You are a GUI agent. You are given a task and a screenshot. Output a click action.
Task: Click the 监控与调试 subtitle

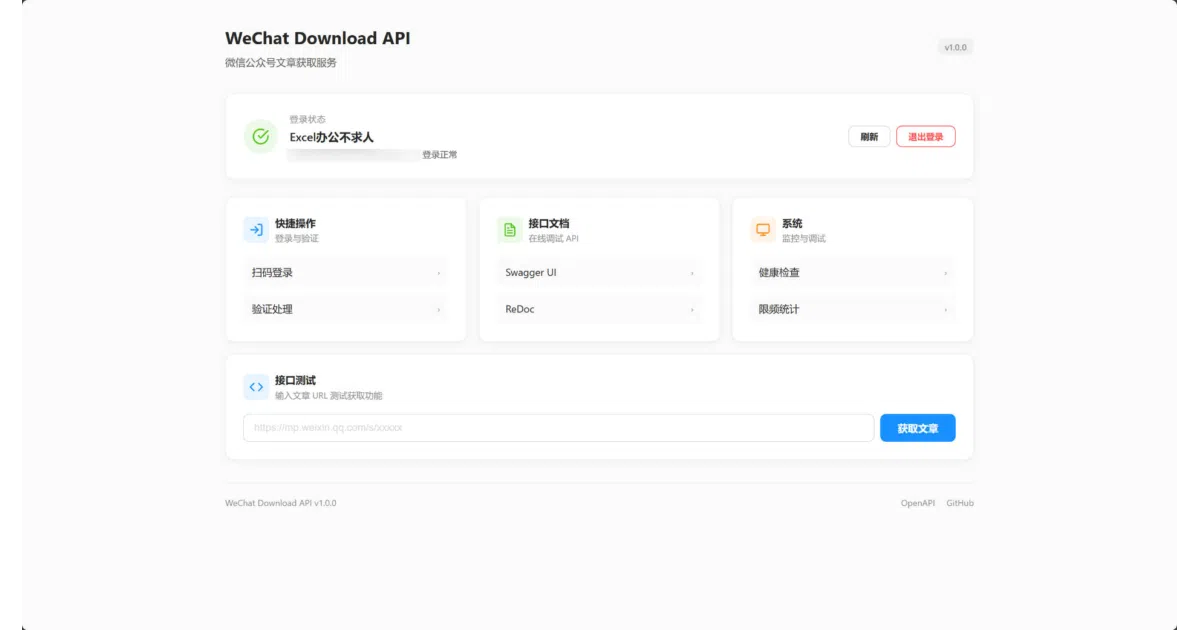pos(804,239)
